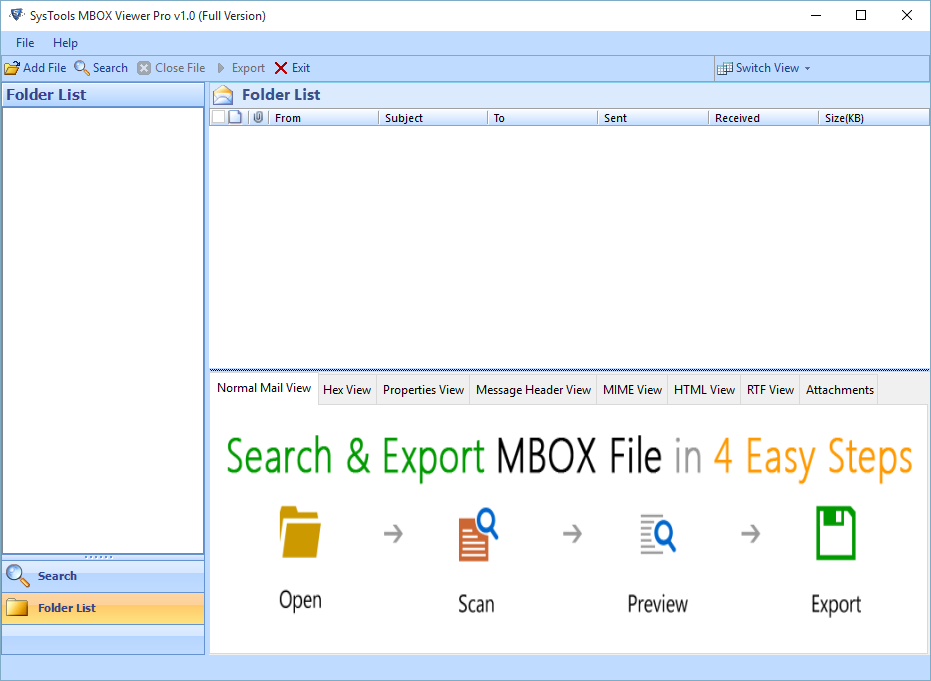The image size is (931, 681).
Task: Select the RTF View tab
Action: pos(770,390)
